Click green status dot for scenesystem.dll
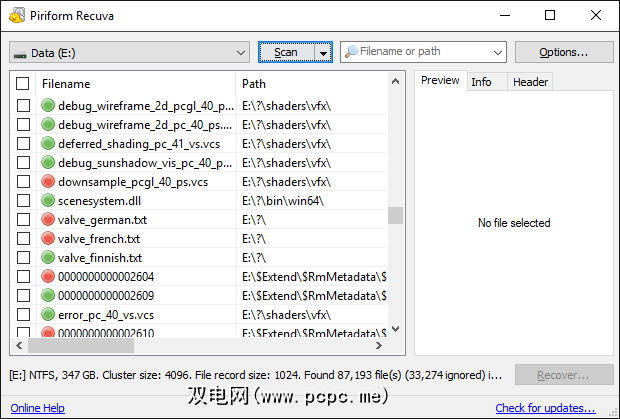620x419 pixels. [48, 200]
